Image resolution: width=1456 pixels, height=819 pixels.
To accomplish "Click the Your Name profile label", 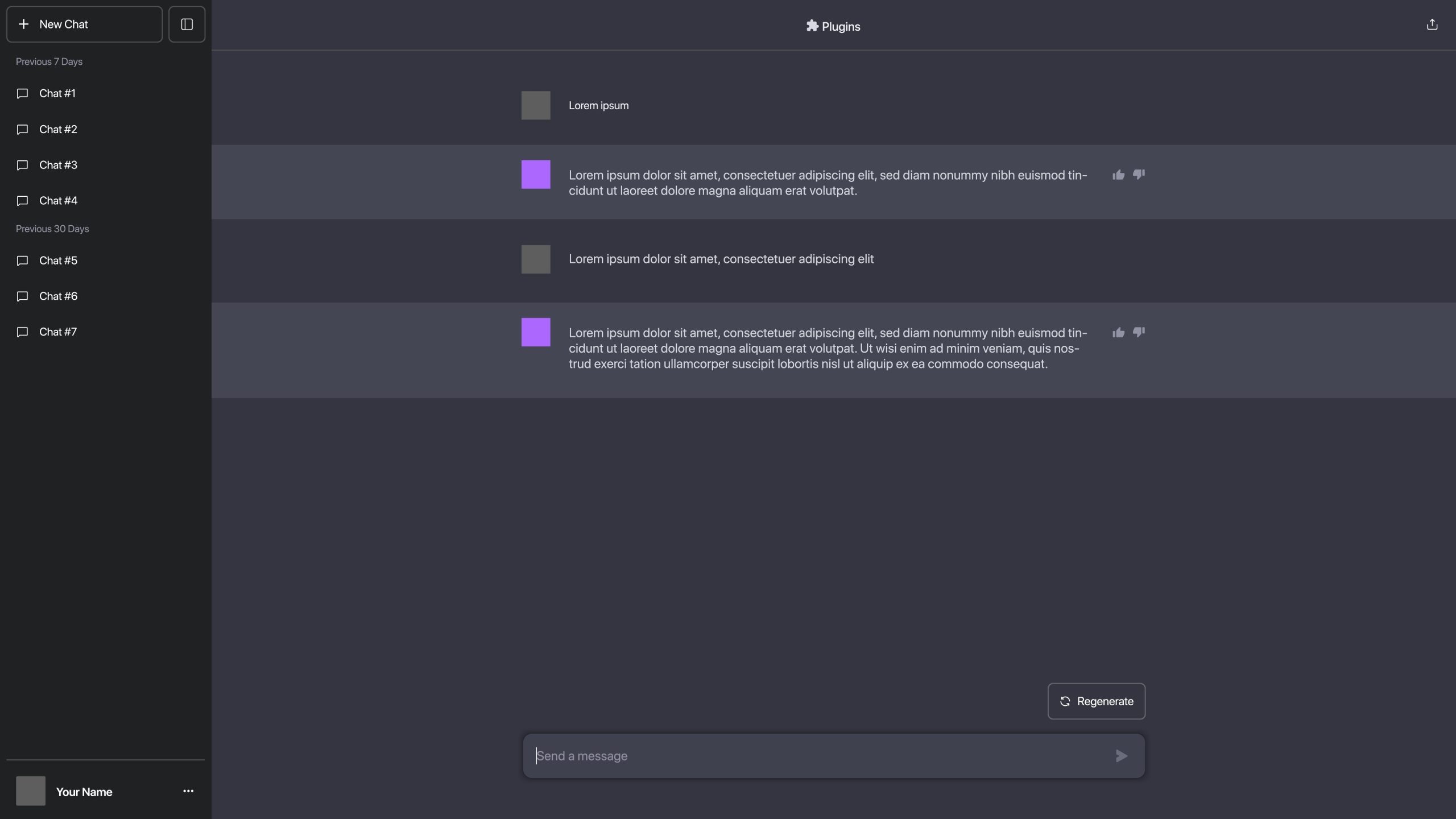I will 84,792.
